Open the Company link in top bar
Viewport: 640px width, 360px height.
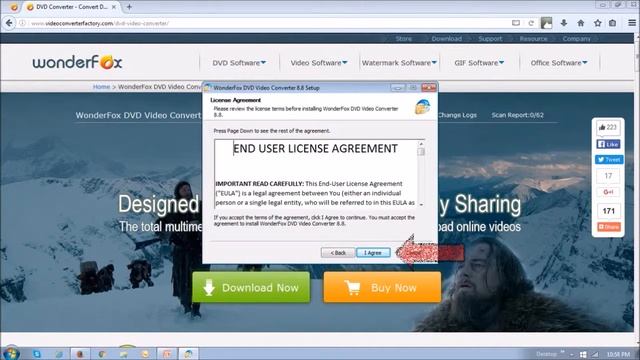tap(576, 39)
